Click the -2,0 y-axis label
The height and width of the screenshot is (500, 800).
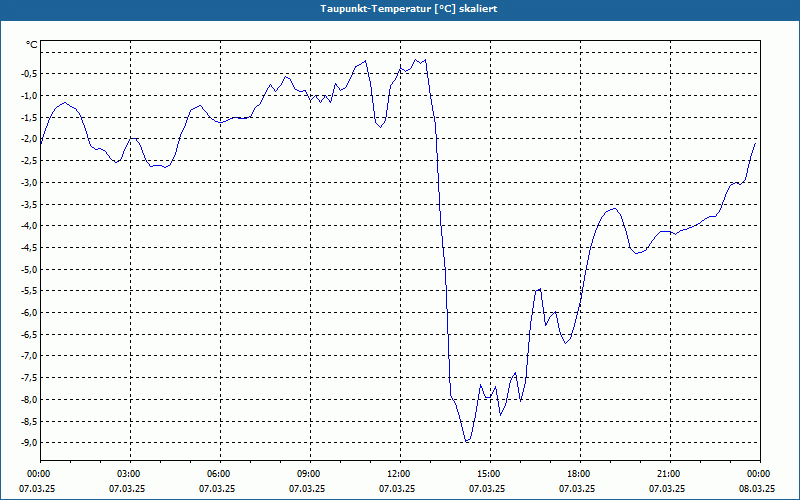click(x=29, y=139)
